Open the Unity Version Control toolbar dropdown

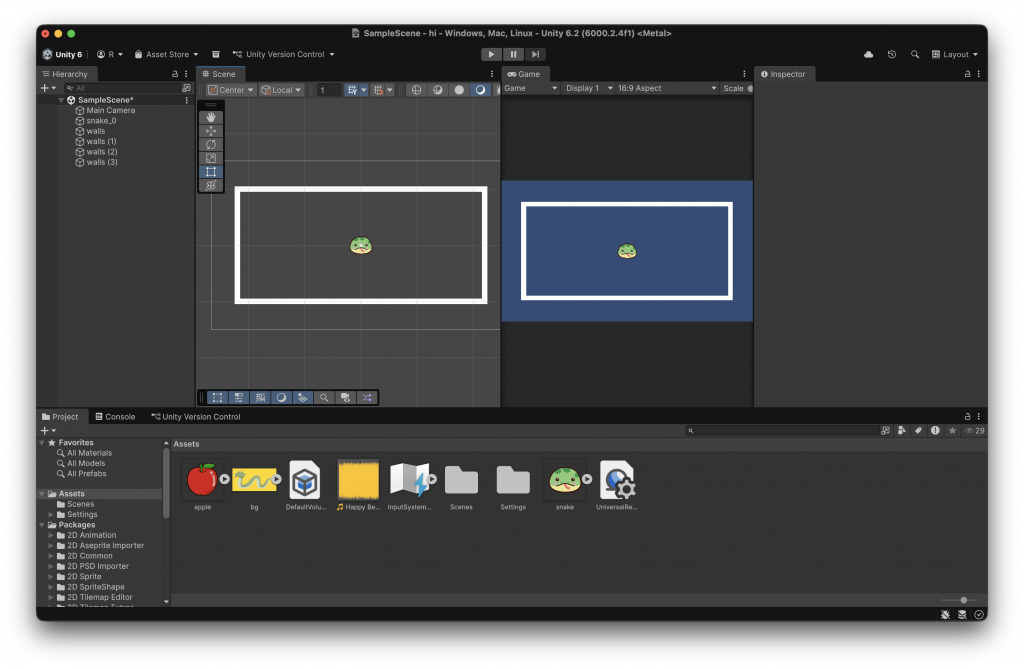(283, 54)
